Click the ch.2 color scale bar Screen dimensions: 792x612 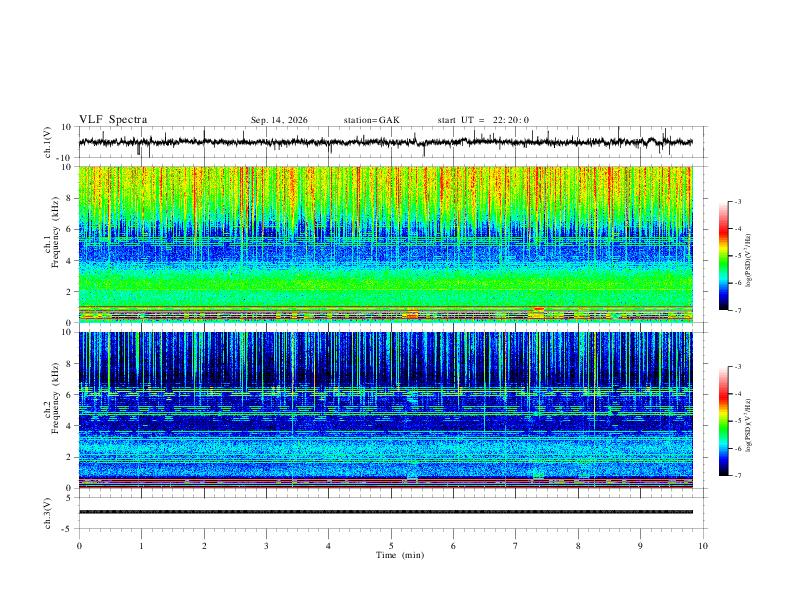pos(723,421)
